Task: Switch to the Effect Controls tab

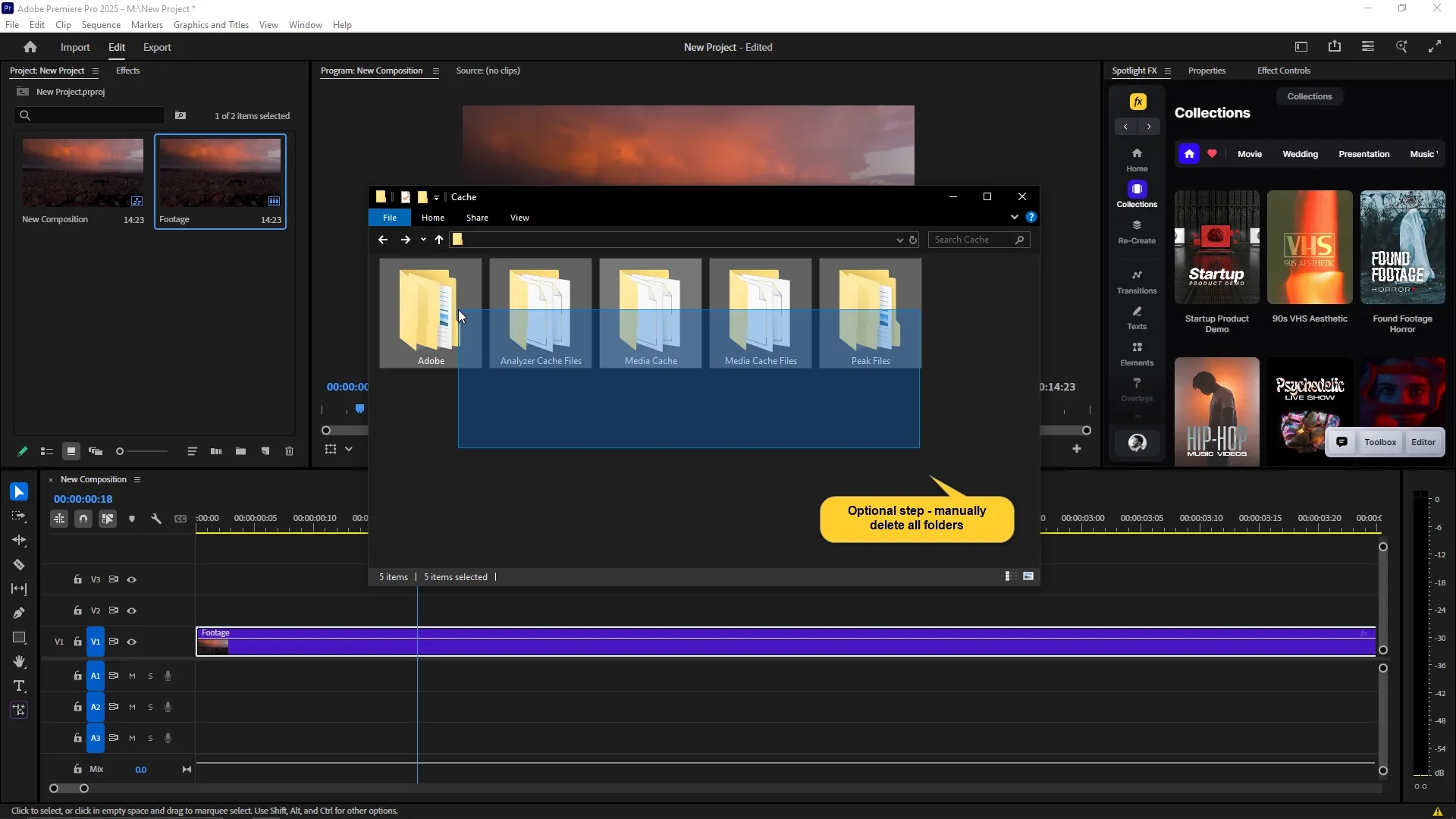Action: pos(1283,71)
